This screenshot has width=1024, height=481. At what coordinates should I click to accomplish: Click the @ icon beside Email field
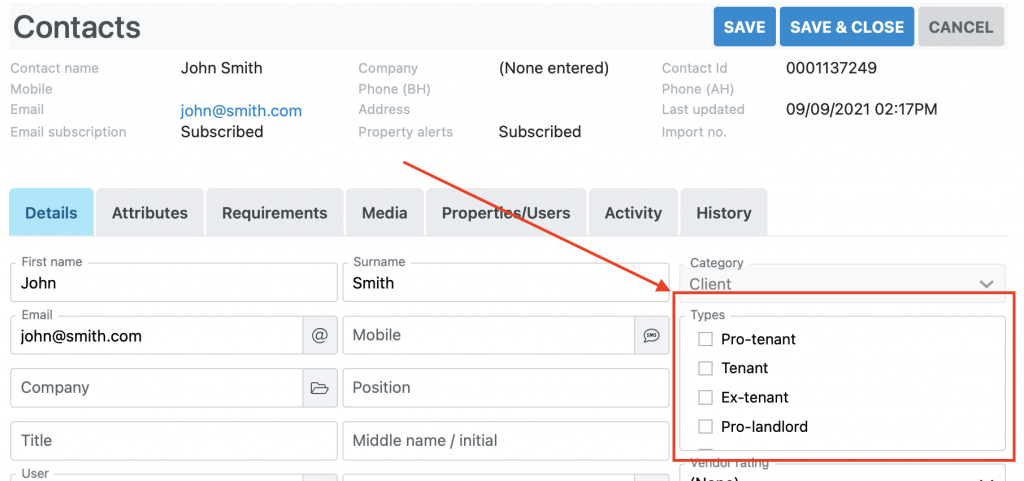[x=320, y=336]
